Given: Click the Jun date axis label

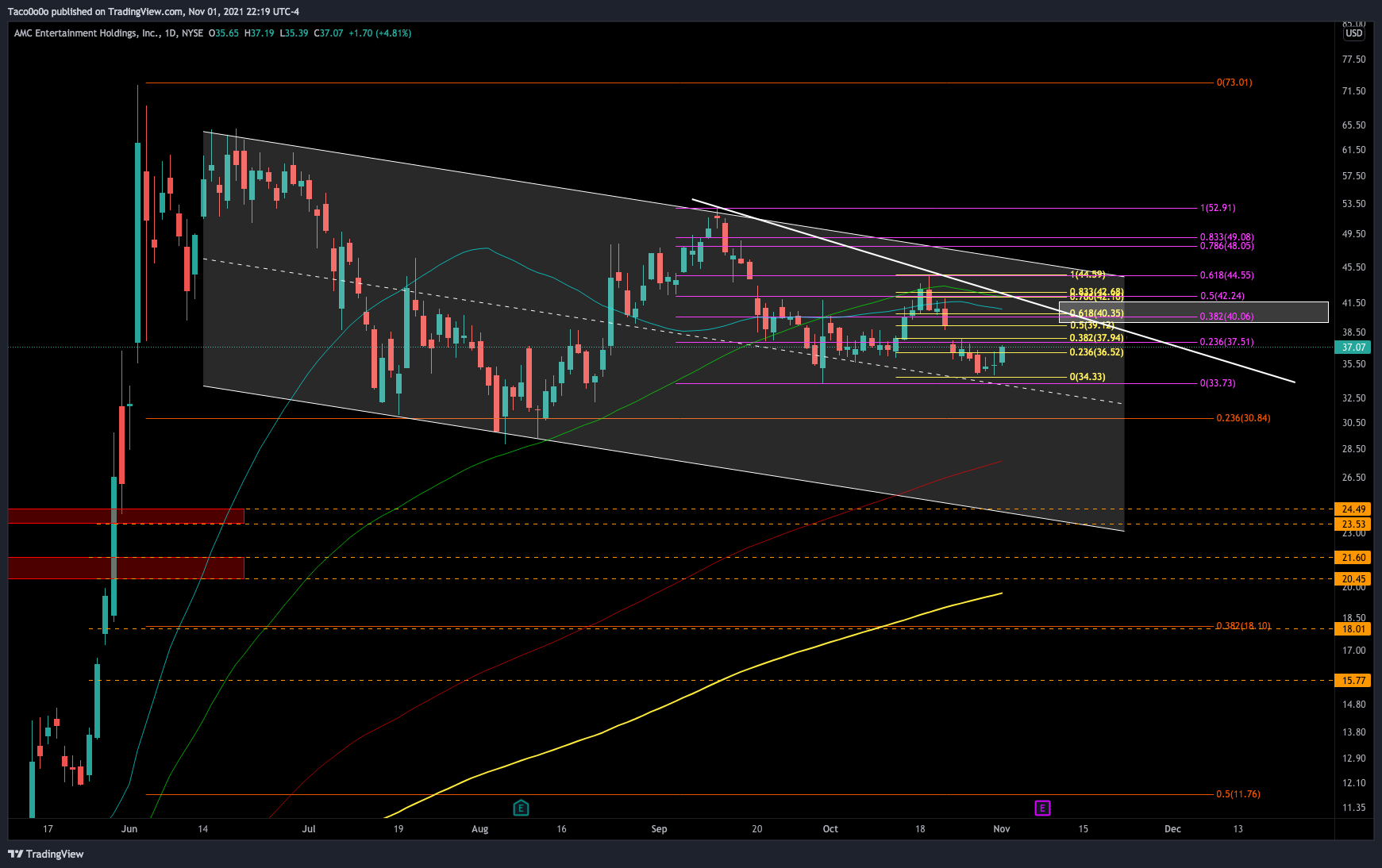Looking at the screenshot, I should [x=129, y=829].
